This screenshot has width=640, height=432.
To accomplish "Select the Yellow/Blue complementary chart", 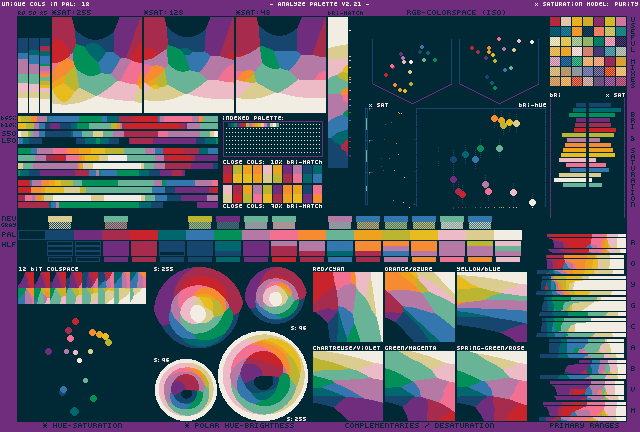I will 491,307.
